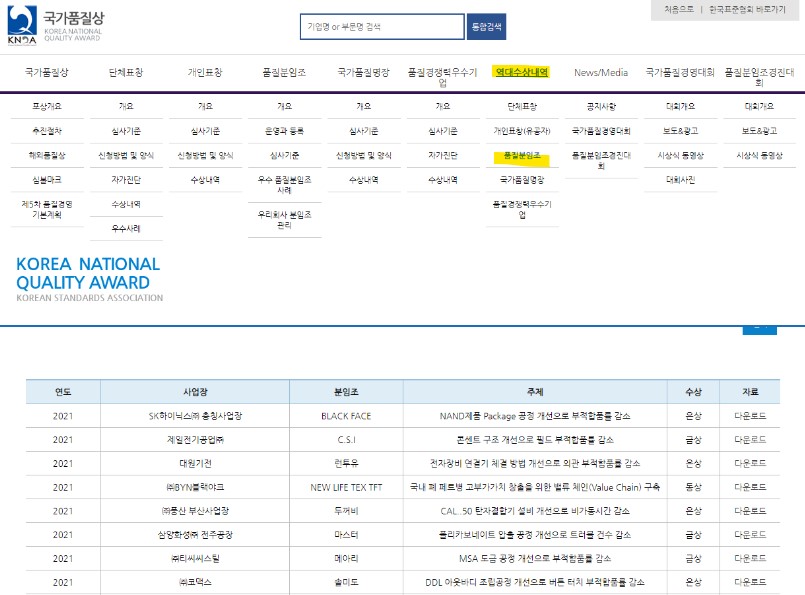Download file for 대원기전 row
The height and width of the screenshot is (595, 805).
750,464
